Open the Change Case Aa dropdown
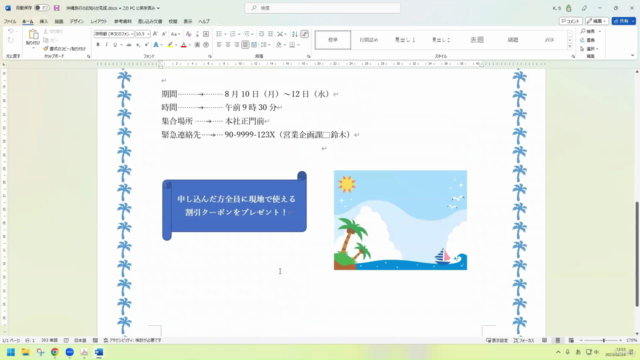This screenshot has width=640, height=360. (x=175, y=34)
